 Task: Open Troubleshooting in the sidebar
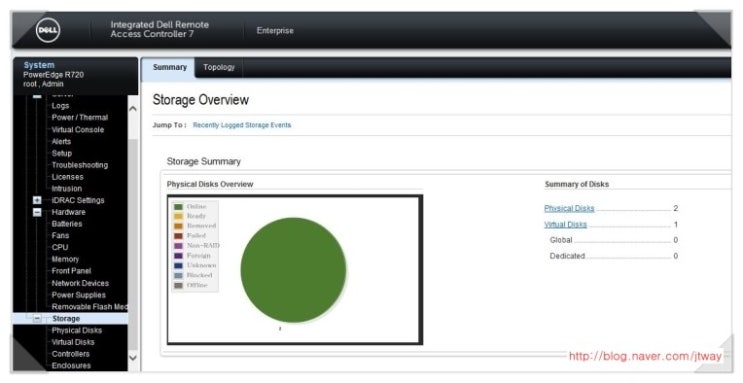click(80, 165)
